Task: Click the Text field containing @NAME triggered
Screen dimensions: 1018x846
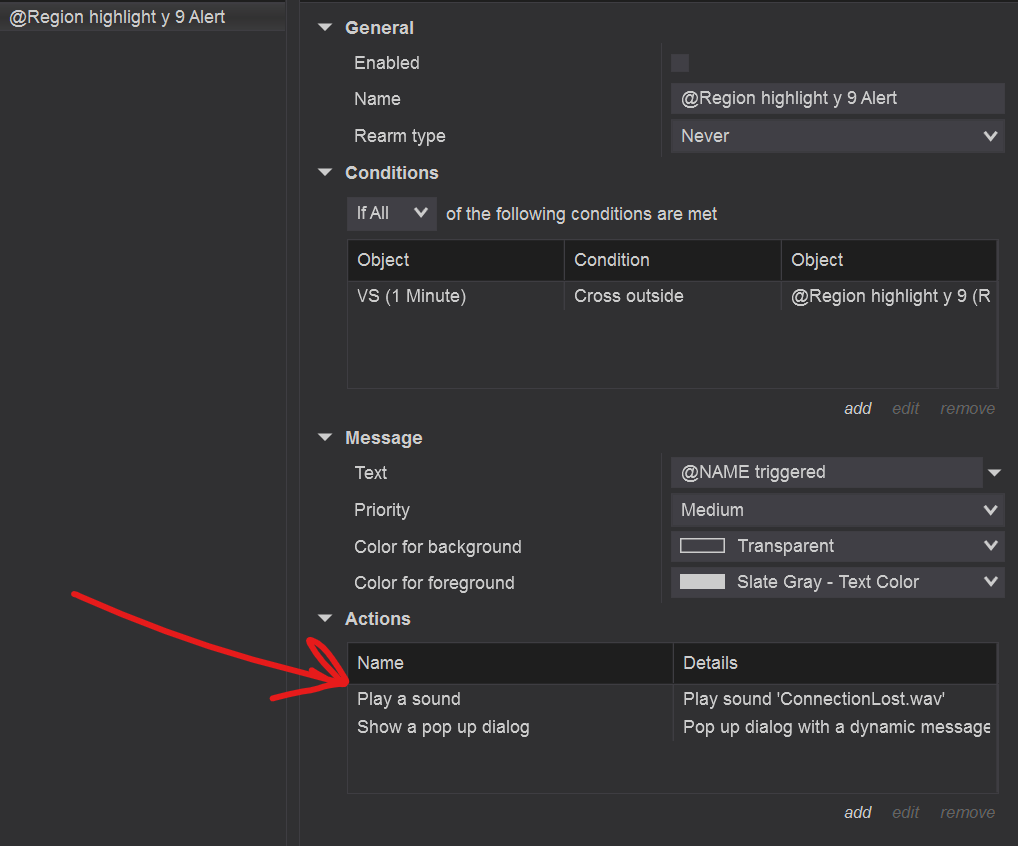Action: coord(827,473)
